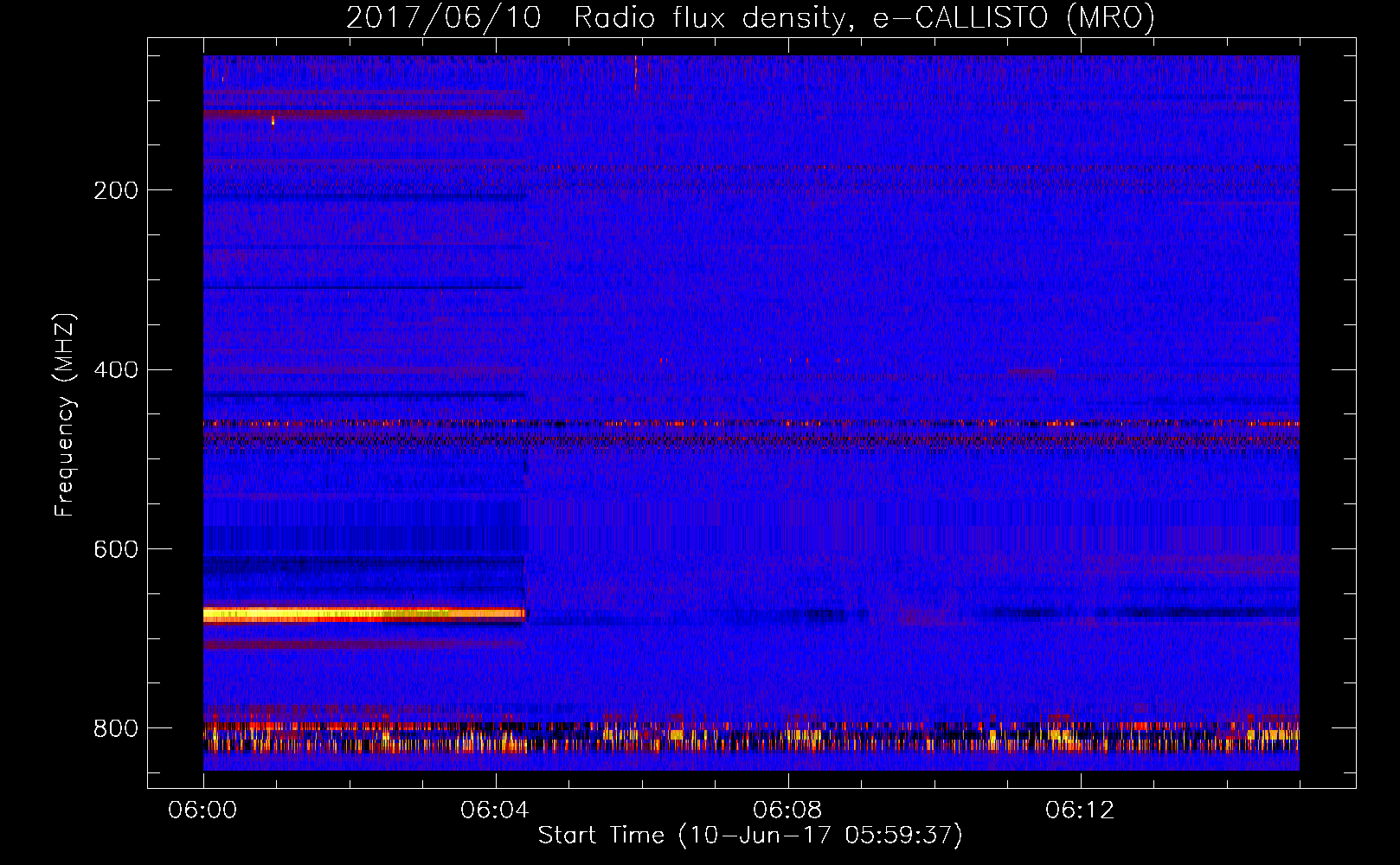Select the 200 frequency tick label
Image resolution: width=1400 pixels, height=865 pixels.
coord(116,190)
